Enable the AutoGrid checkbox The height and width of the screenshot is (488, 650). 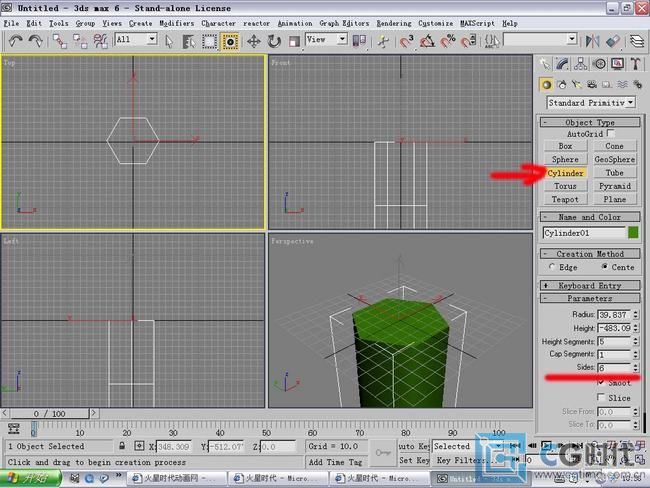point(610,133)
